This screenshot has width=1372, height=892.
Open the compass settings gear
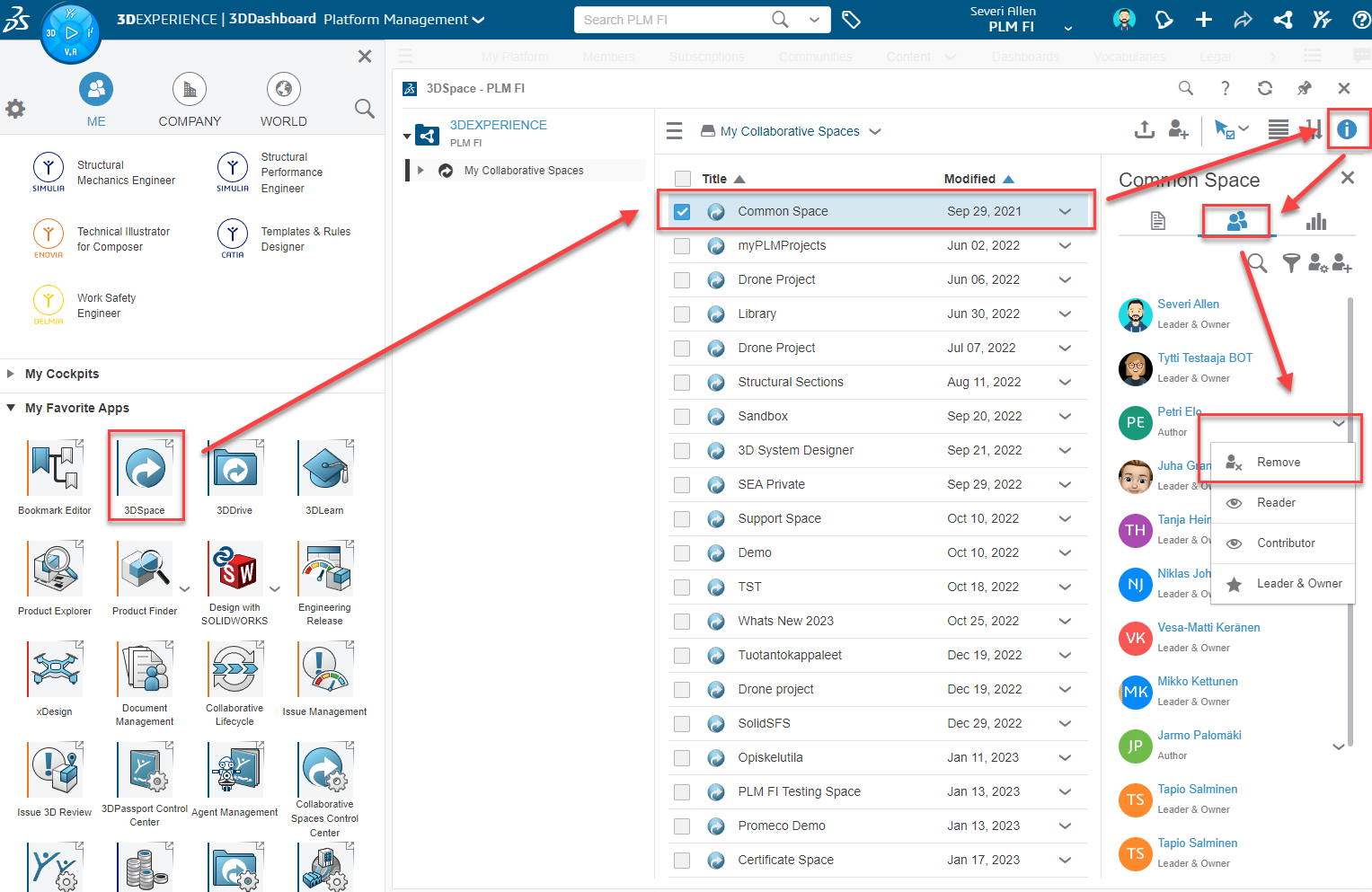coord(15,109)
